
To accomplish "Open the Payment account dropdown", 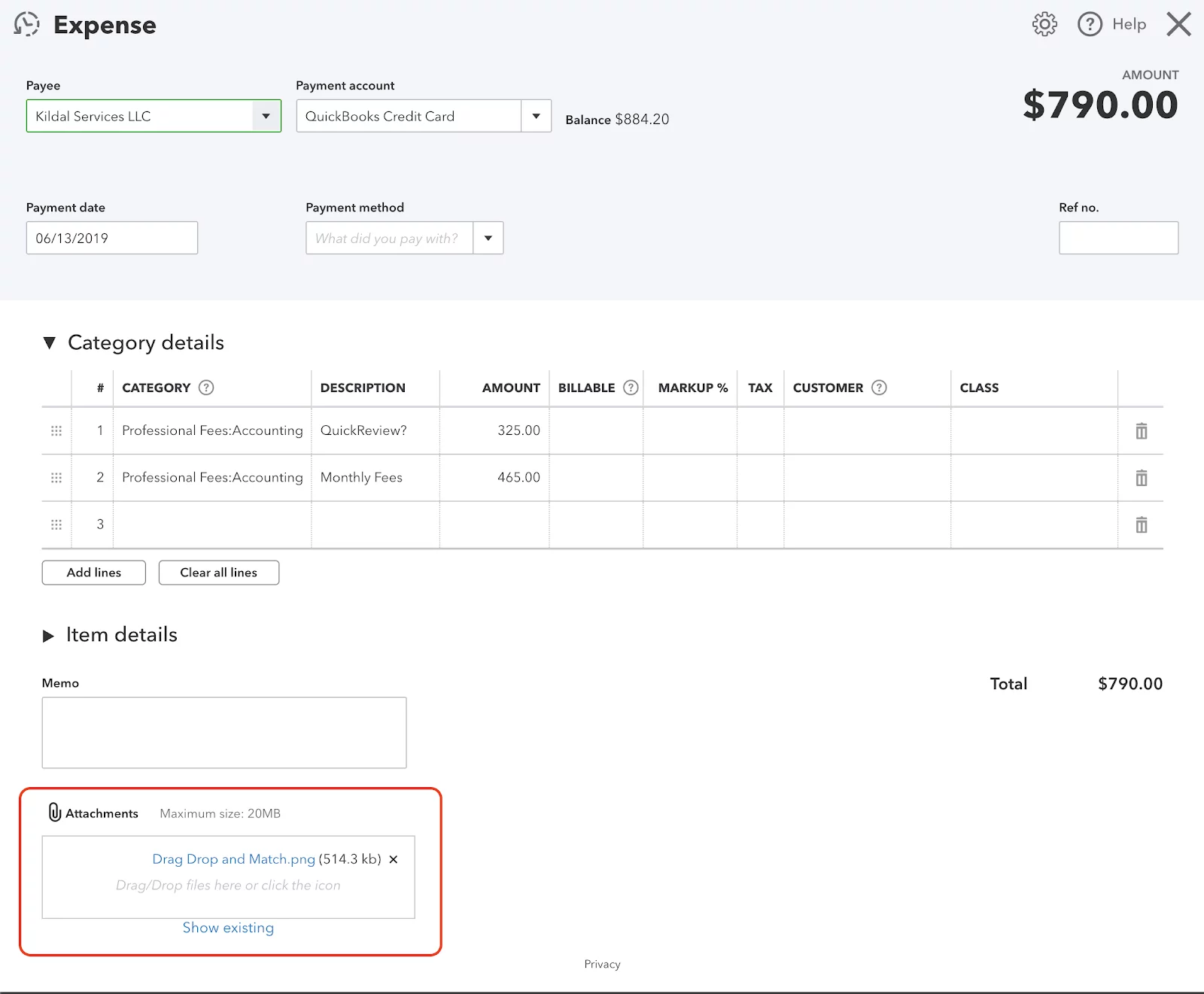I will coord(536,116).
